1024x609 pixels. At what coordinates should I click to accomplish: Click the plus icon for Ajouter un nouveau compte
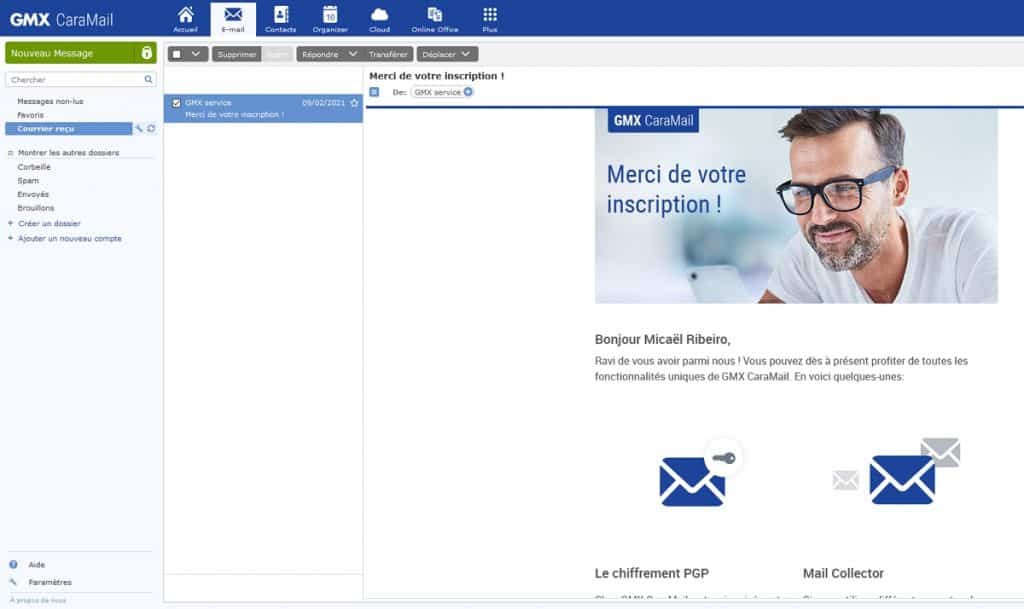(x=10, y=238)
